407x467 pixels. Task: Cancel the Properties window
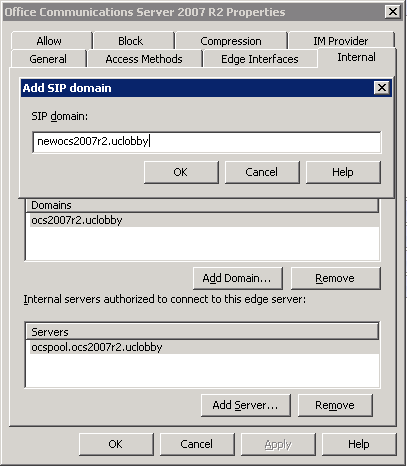(x=197, y=444)
